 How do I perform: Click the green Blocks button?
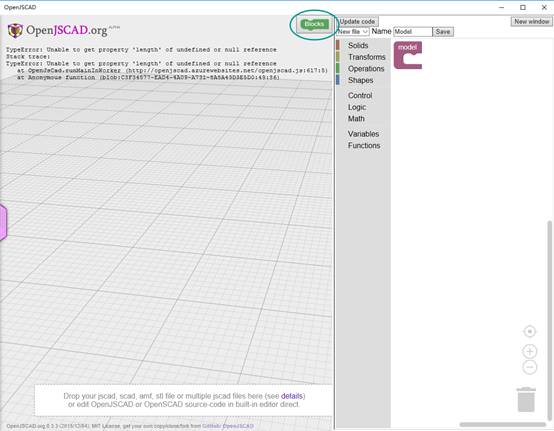coord(314,24)
